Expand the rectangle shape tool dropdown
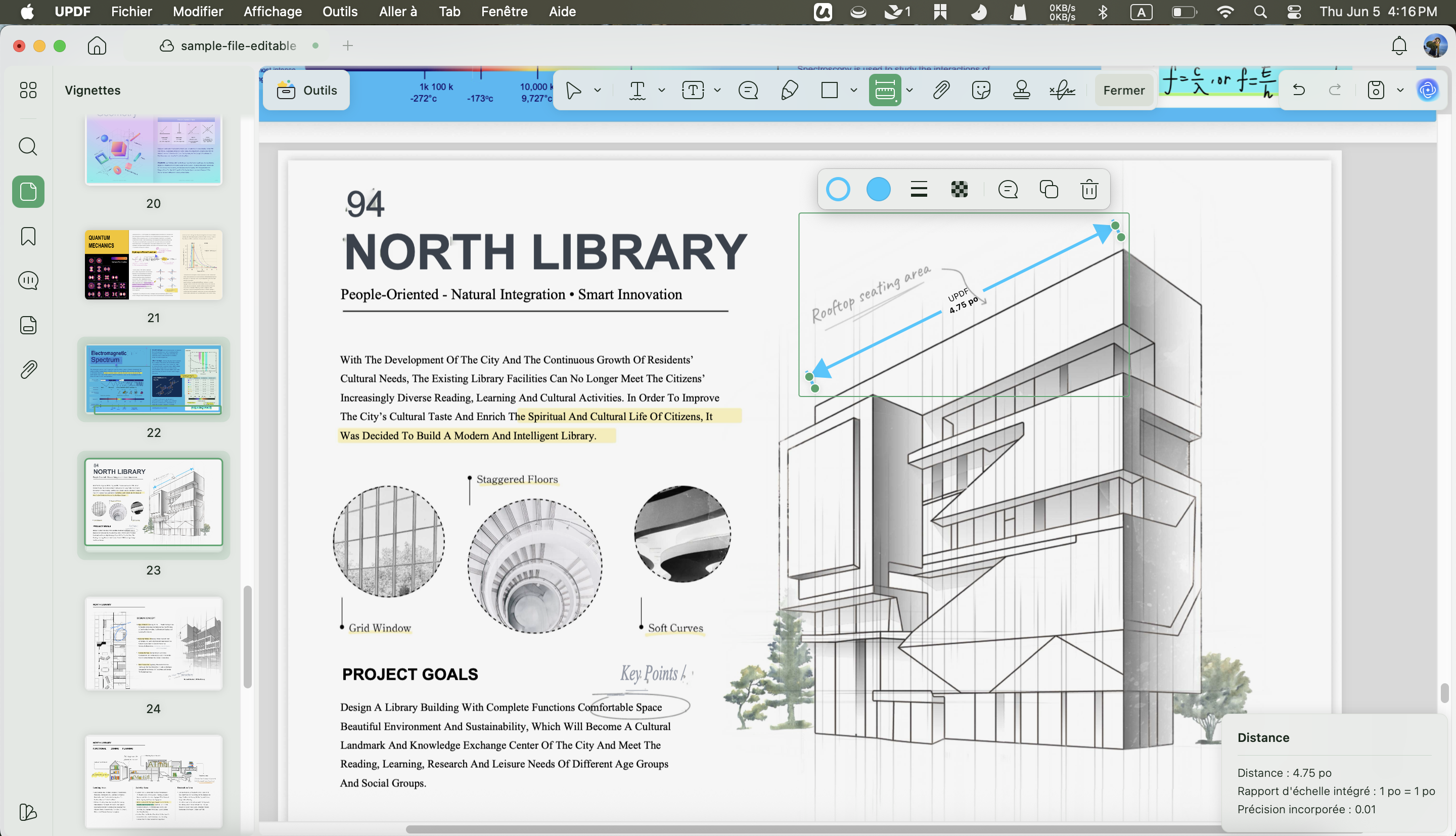 [854, 90]
